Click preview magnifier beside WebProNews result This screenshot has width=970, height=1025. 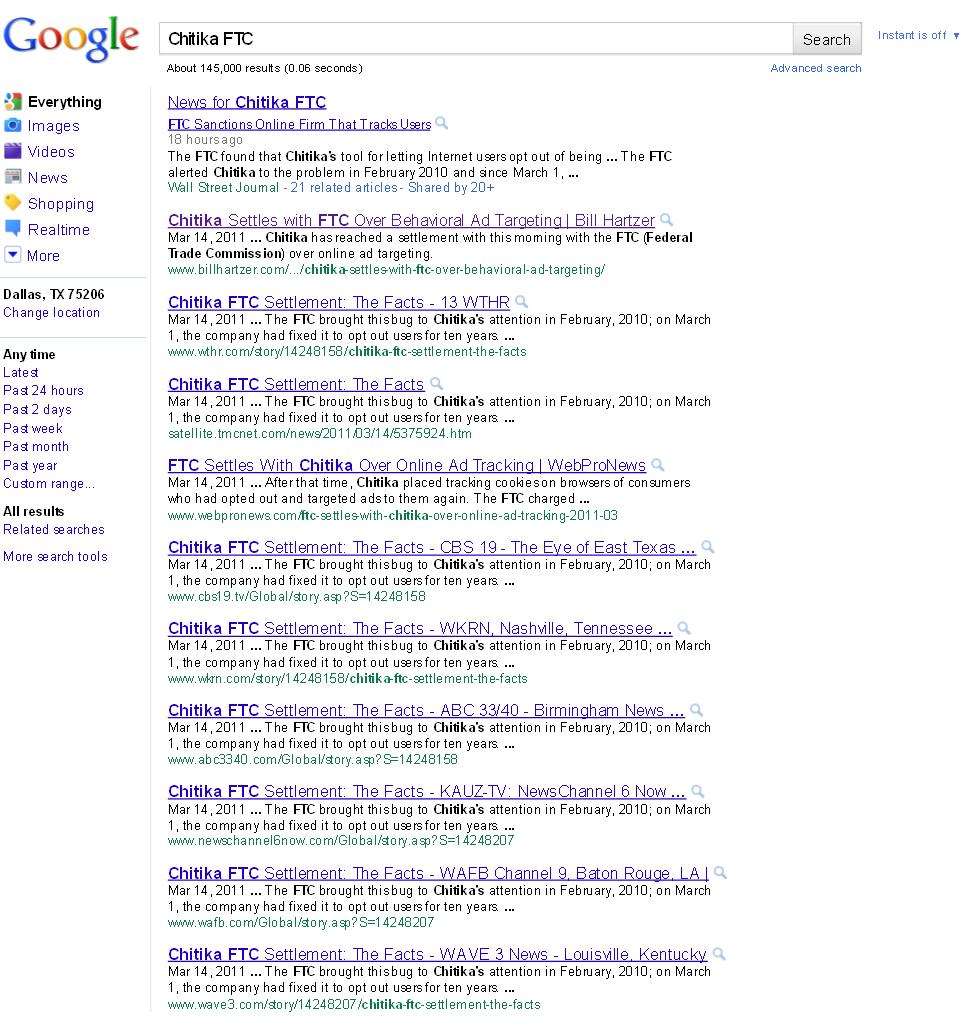click(x=657, y=465)
